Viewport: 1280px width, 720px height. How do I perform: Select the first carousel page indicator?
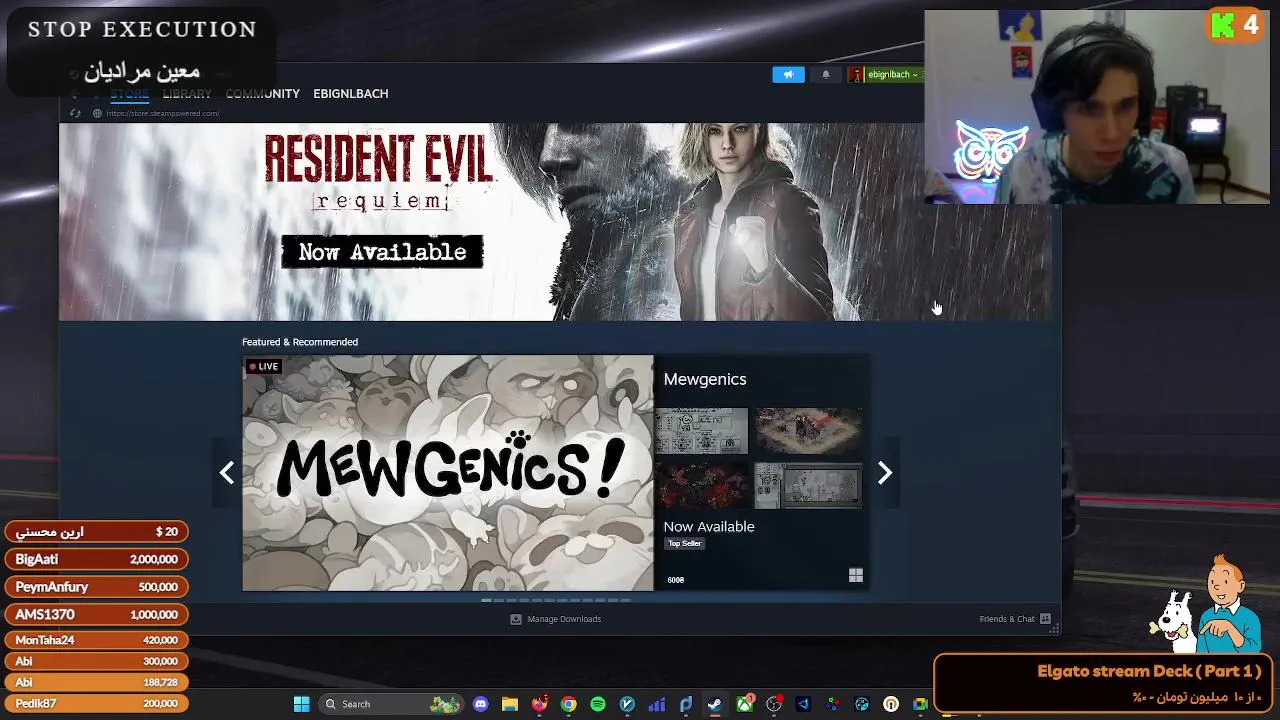(486, 600)
